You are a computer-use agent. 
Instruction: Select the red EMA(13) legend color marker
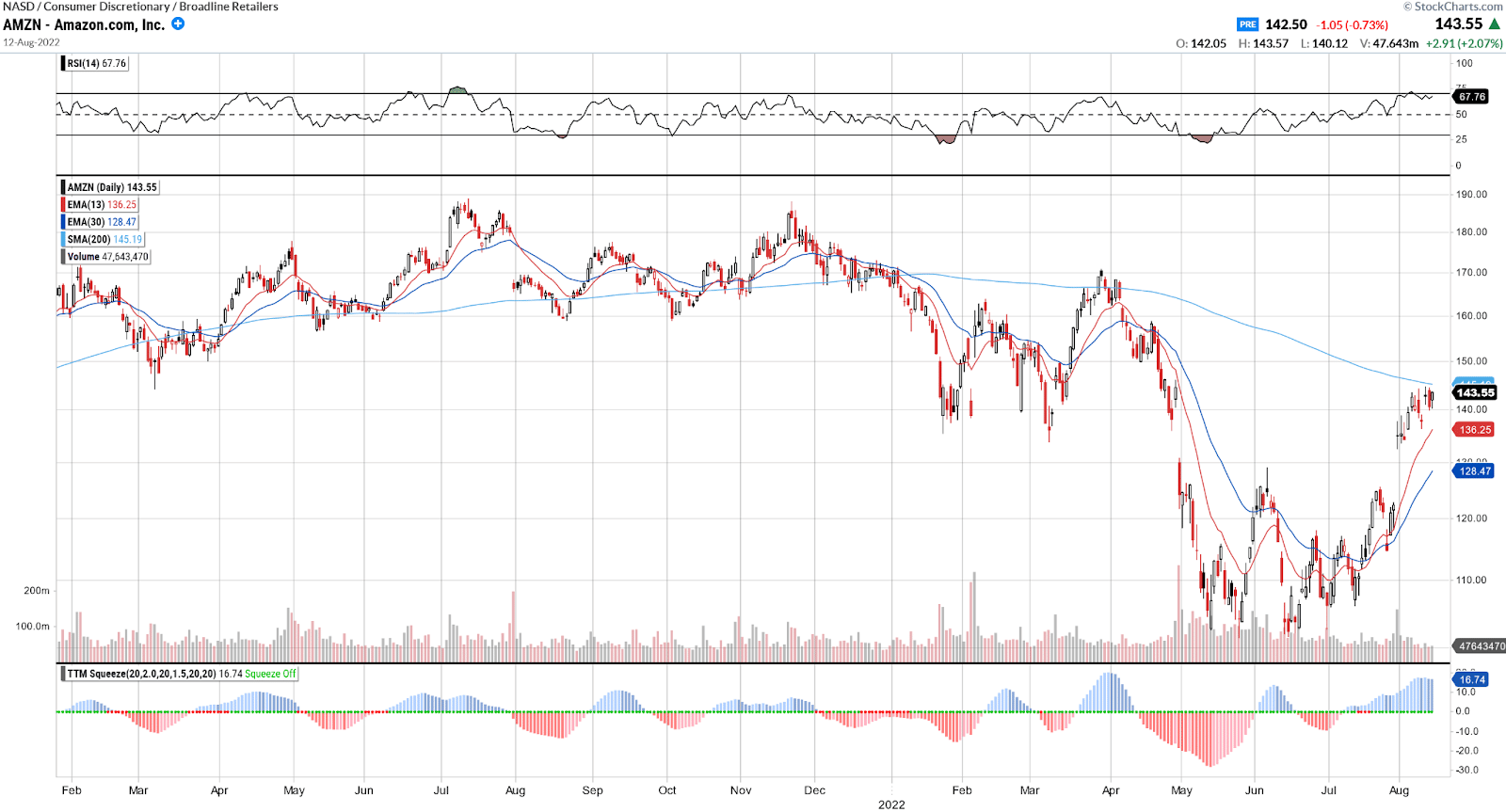tap(63, 204)
